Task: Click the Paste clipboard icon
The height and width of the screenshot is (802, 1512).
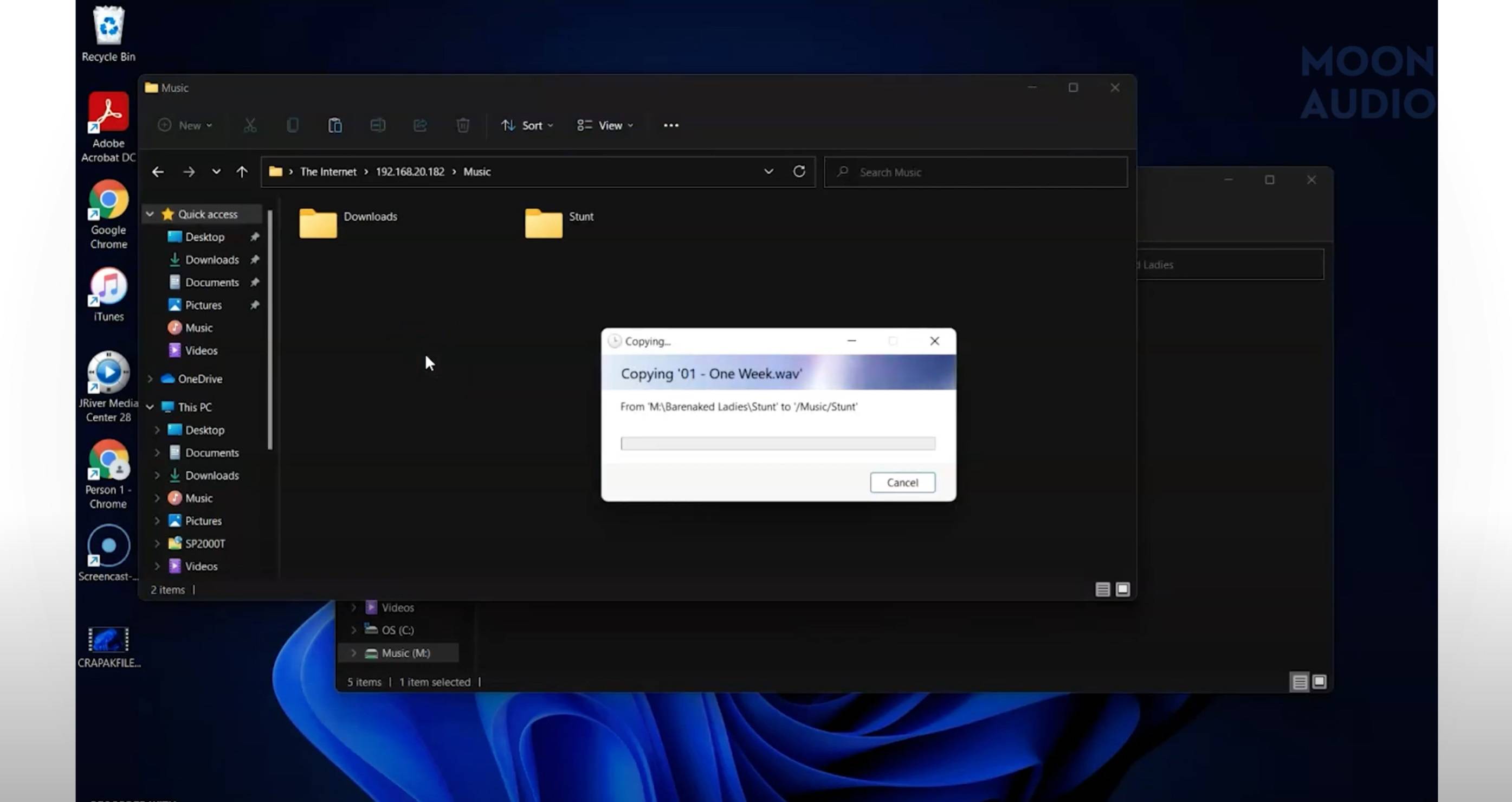Action: coord(334,125)
